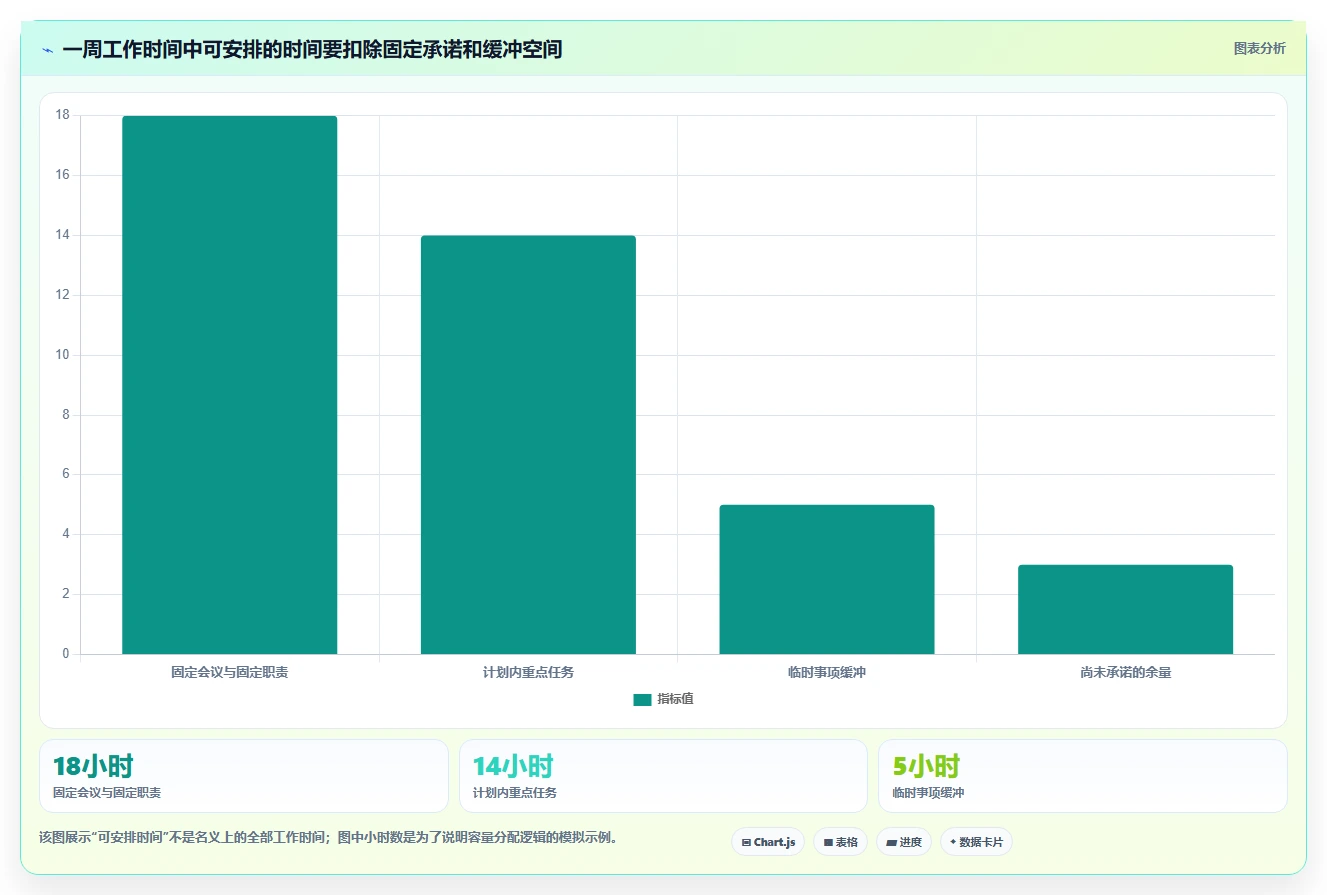Open the 5小时 data card

tap(1082, 776)
